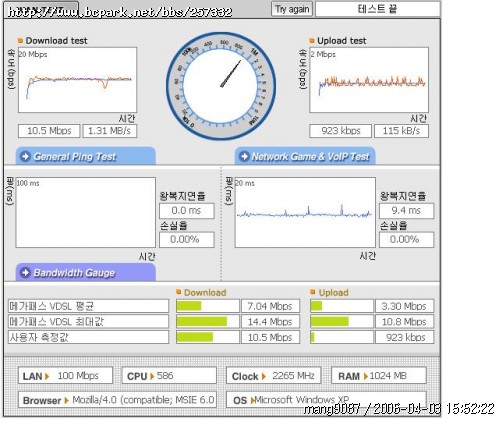Click the VDSL maximum upload progress bar
500x422 pixels.
pos(342,322)
